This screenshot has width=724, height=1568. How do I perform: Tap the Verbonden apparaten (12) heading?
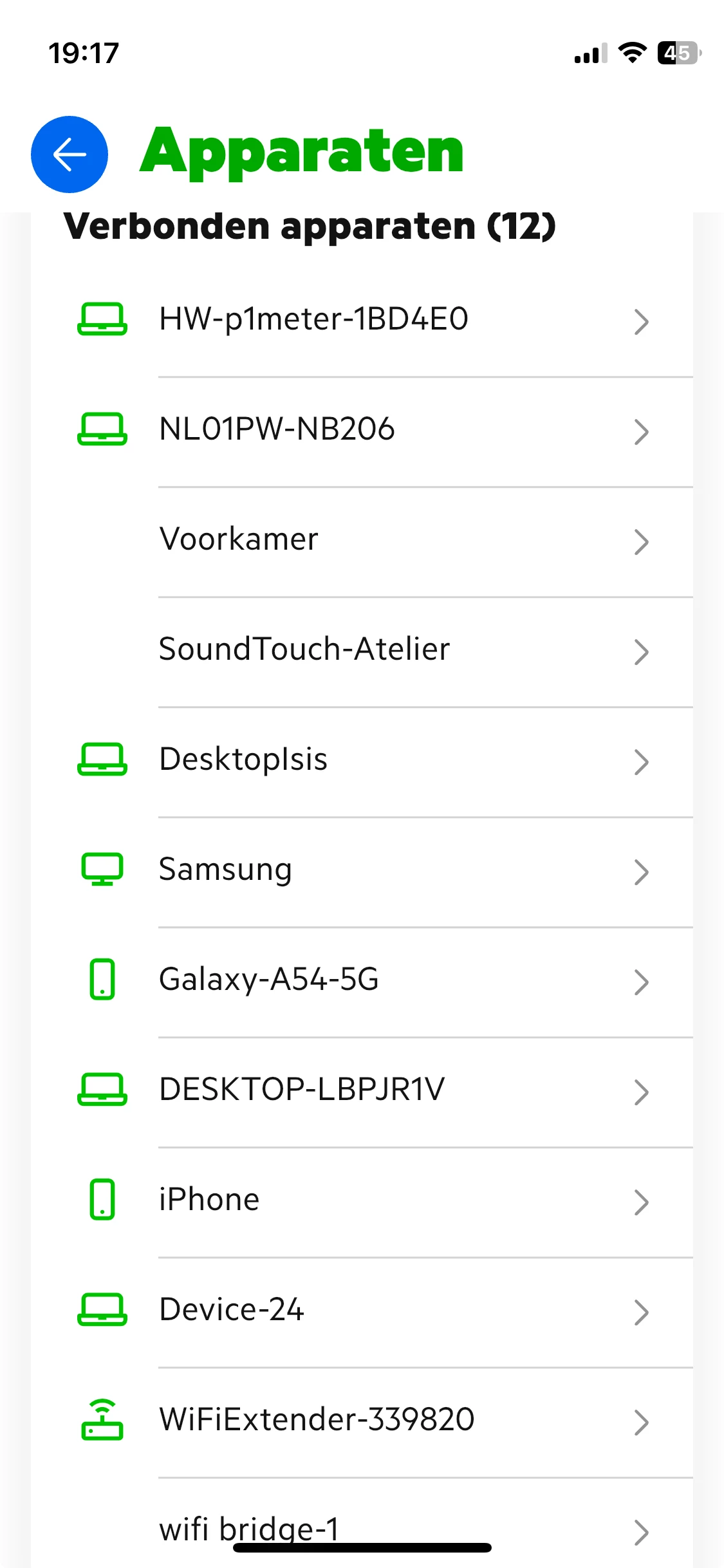click(x=310, y=227)
